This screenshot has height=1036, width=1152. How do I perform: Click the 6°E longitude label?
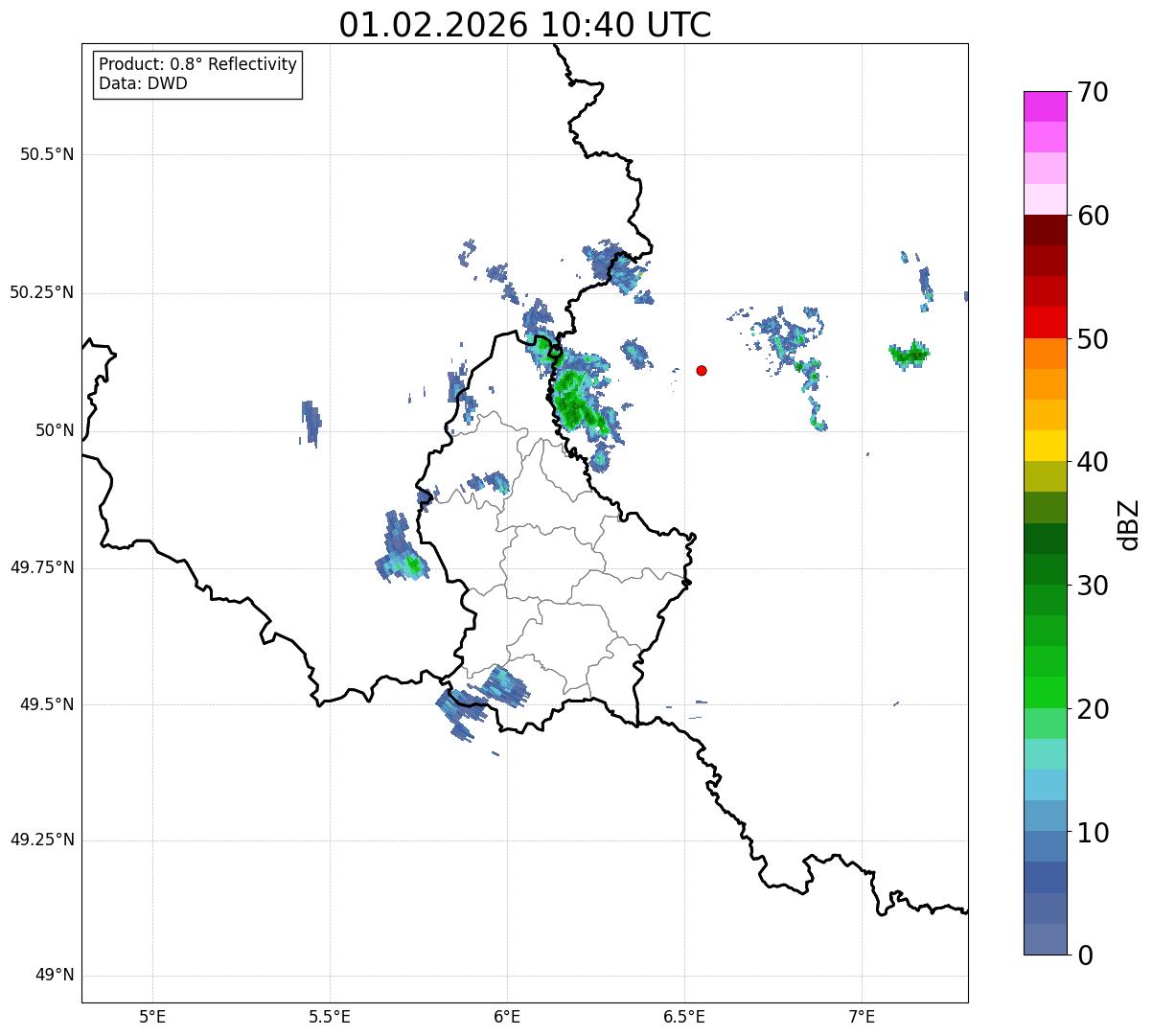coord(507,1017)
